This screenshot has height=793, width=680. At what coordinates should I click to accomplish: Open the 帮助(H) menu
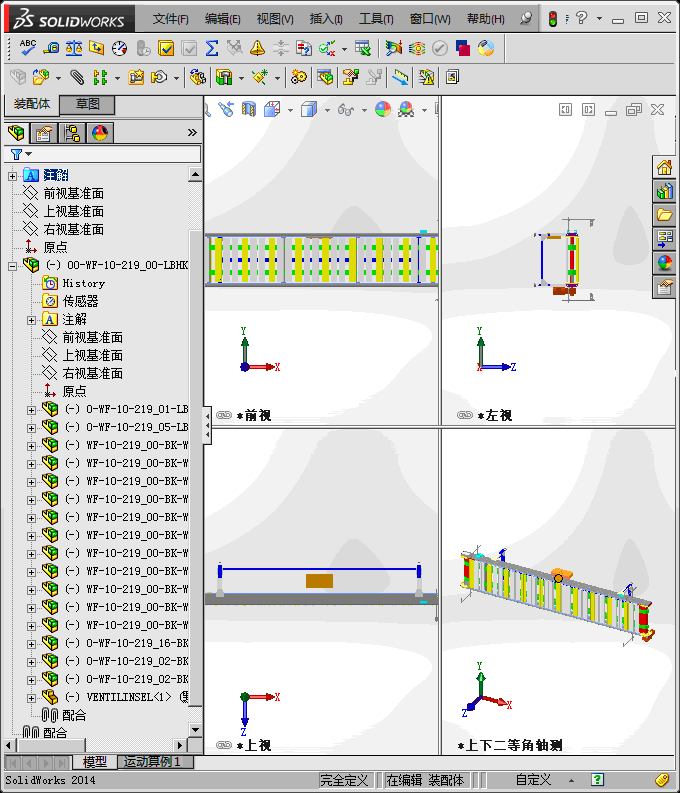click(x=485, y=19)
